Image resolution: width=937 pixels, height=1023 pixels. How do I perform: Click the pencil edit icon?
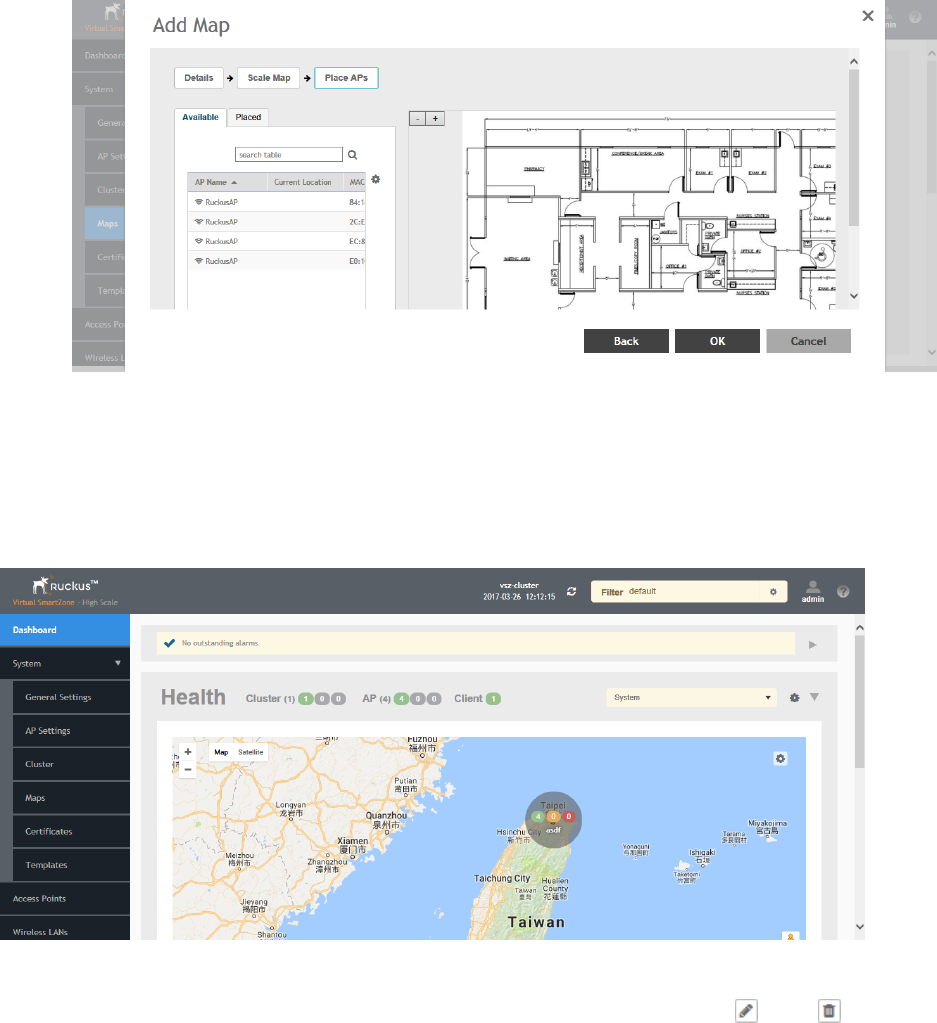tap(746, 1011)
